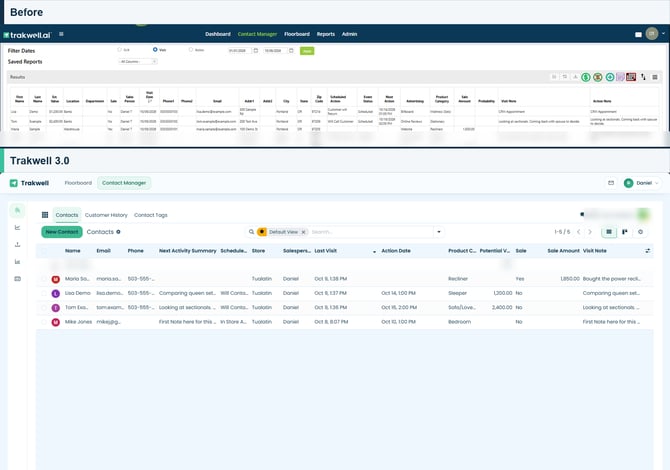Switch to kanban view
The height and width of the screenshot is (470, 670).
pyautogui.click(x=625, y=232)
